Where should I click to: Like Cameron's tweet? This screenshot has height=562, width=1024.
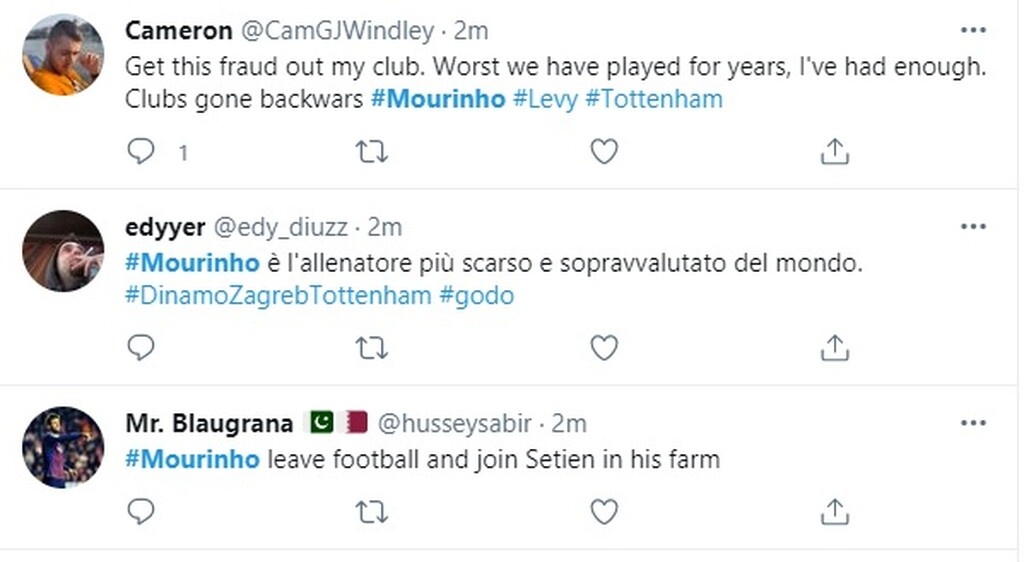603,152
